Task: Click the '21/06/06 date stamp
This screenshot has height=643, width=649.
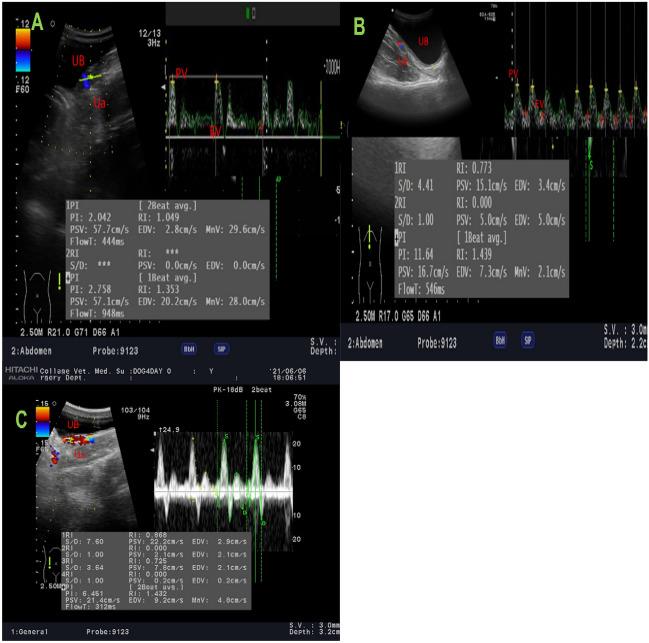Action: [x=288, y=371]
